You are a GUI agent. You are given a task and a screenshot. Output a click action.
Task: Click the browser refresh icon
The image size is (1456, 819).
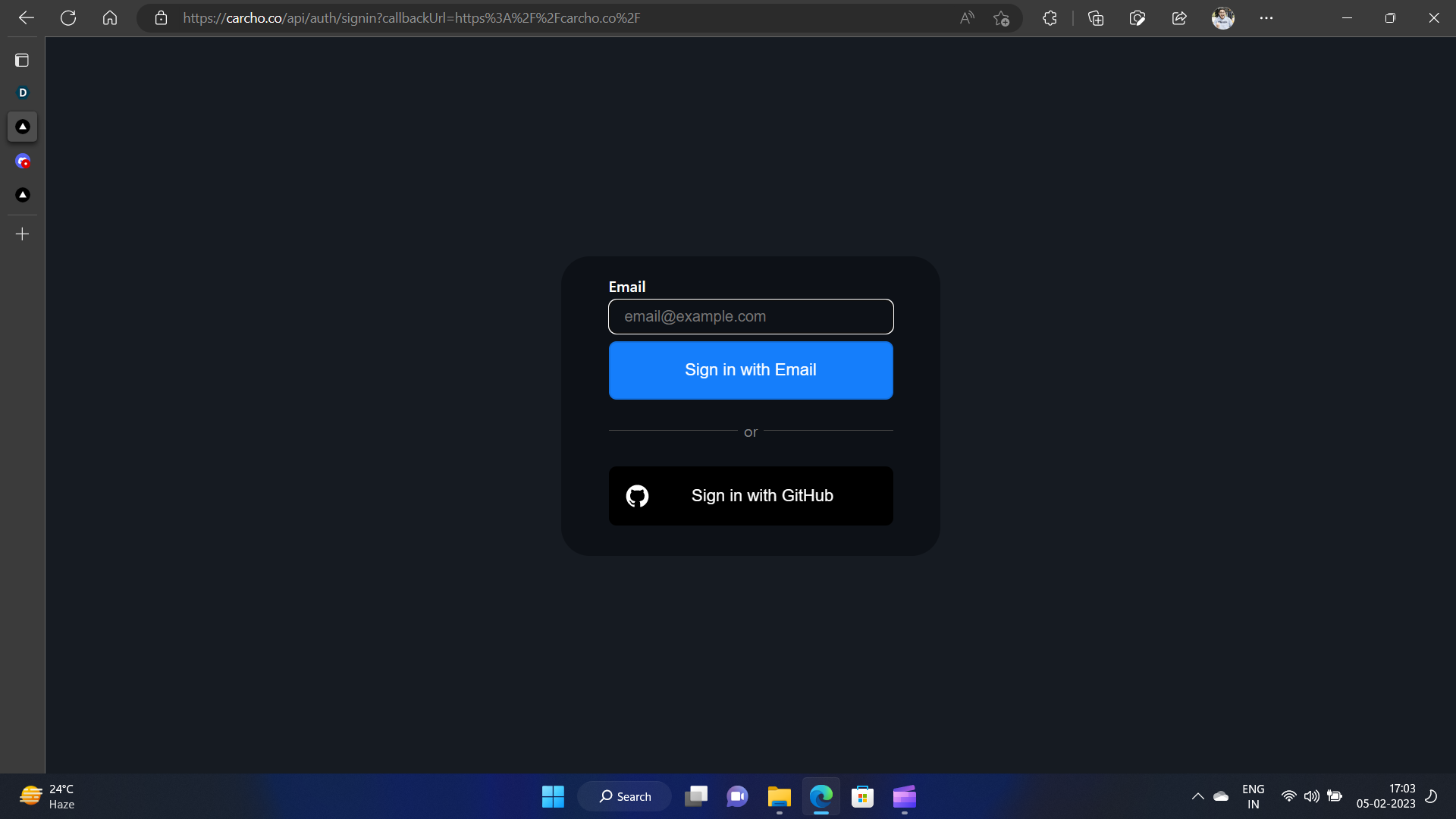68,18
